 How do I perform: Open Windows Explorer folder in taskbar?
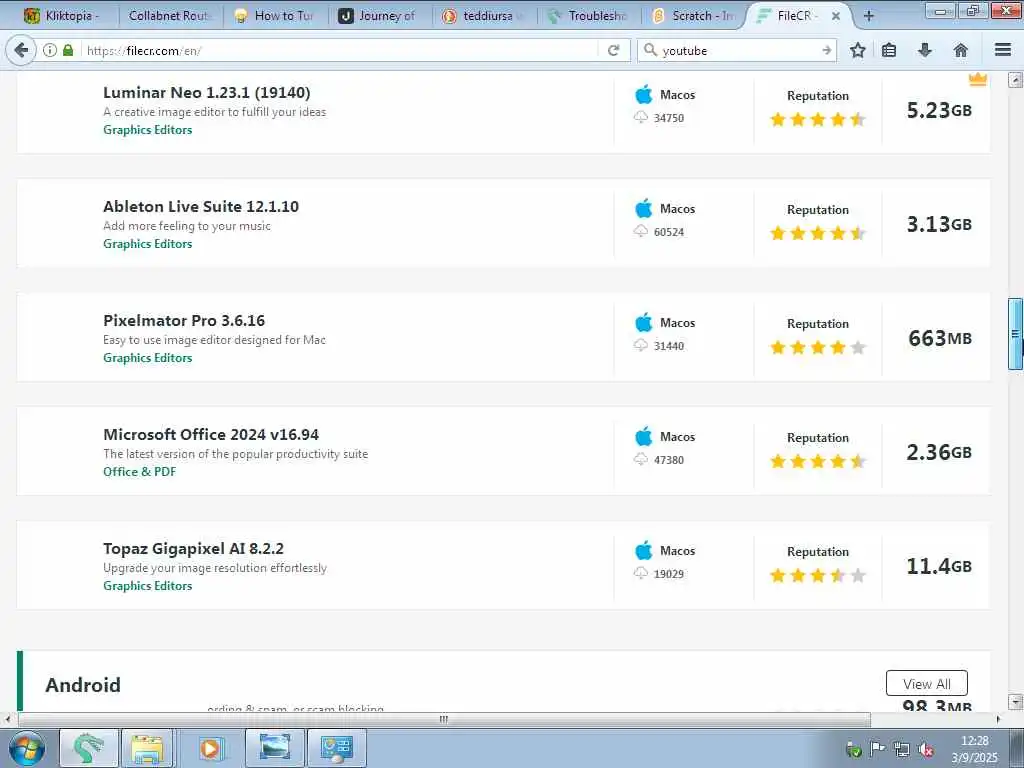tap(148, 748)
